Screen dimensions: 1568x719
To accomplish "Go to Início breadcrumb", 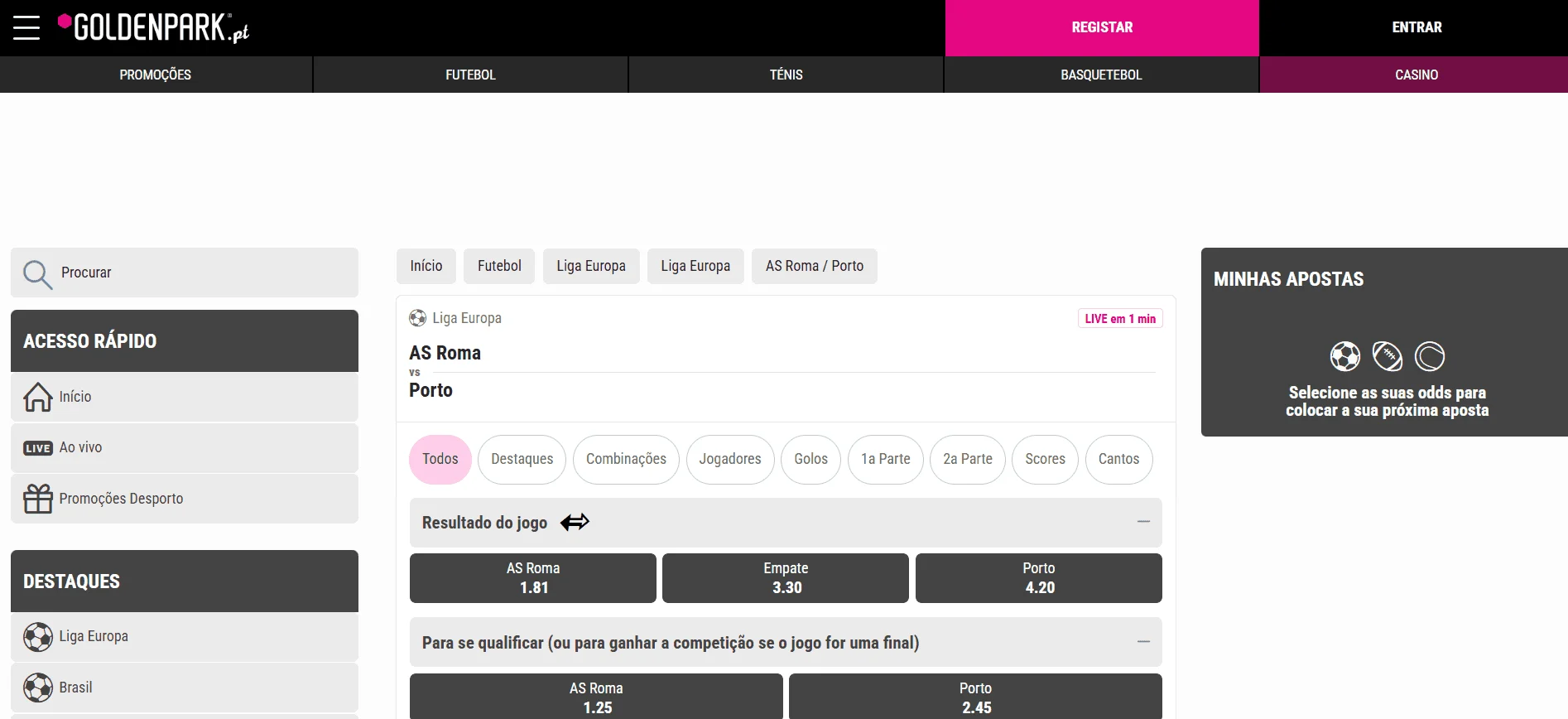I will click(426, 266).
